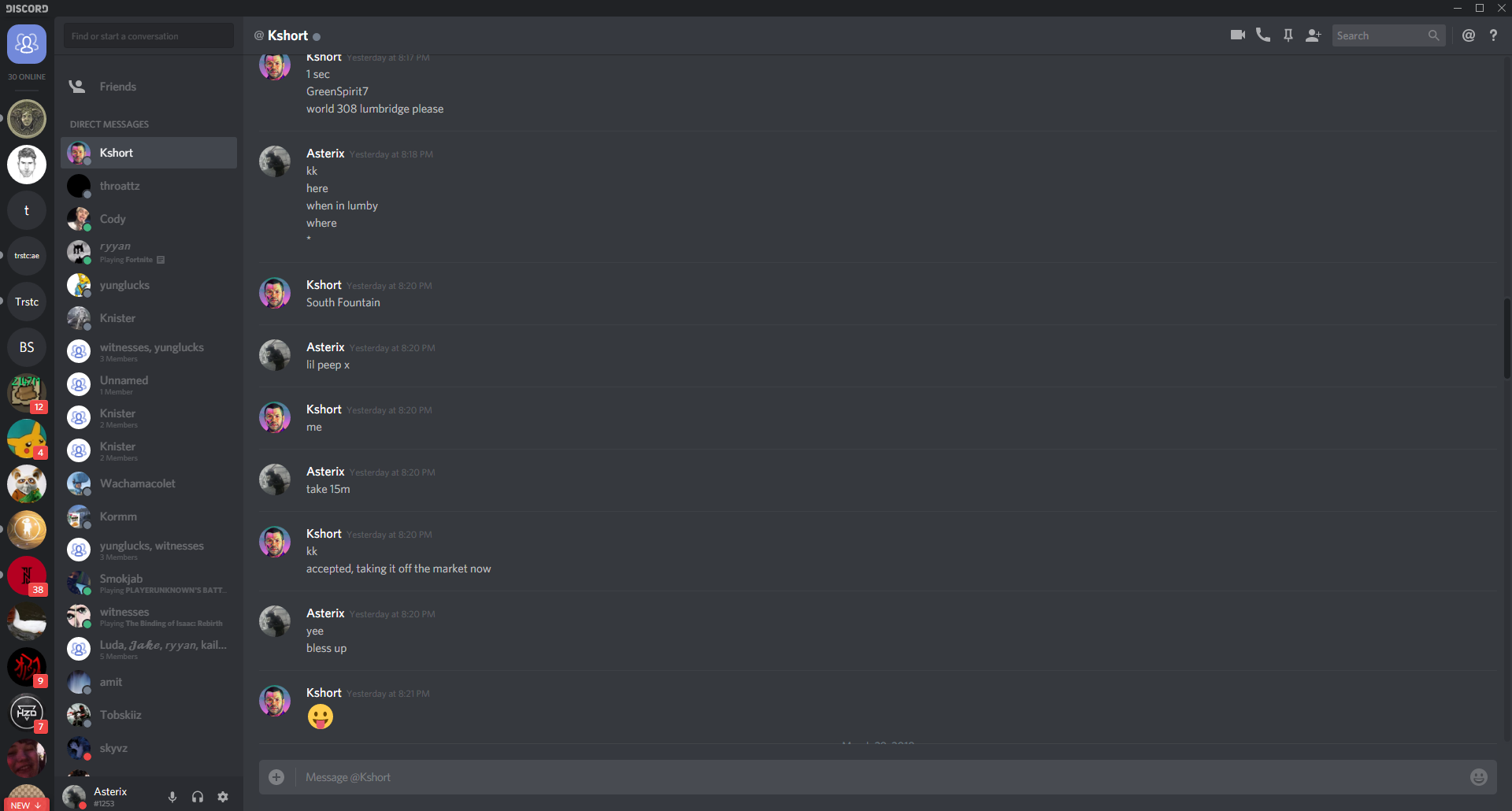Open the Cody conversation
Viewport: 1512px width, 811px height.
tap(149, 219)
